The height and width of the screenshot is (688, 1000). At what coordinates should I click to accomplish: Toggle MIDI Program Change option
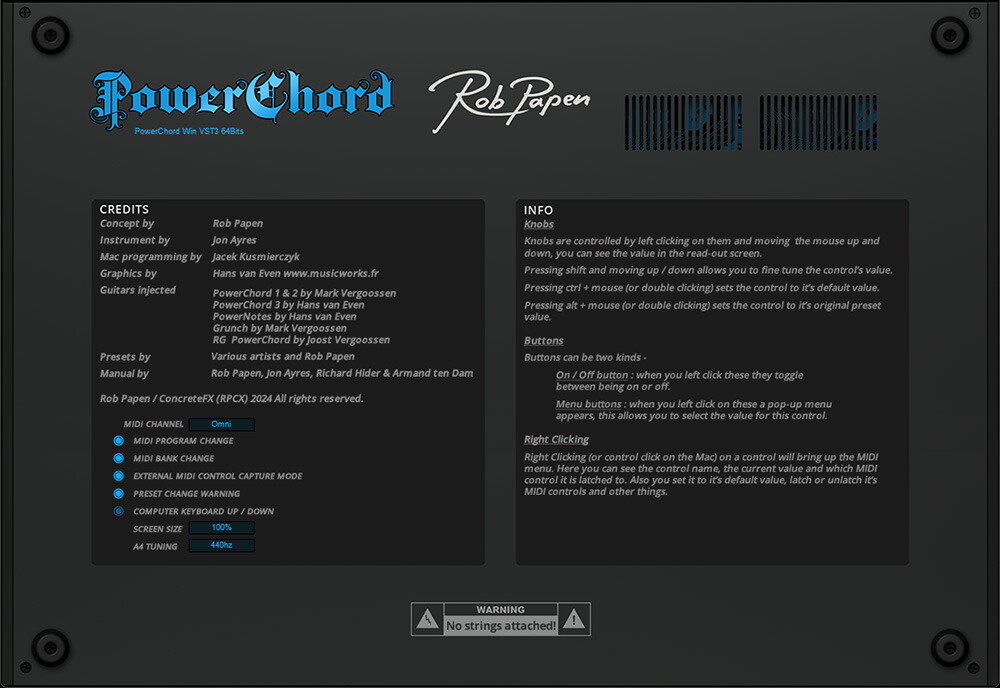pyautogui.click(x=119, y=441)
